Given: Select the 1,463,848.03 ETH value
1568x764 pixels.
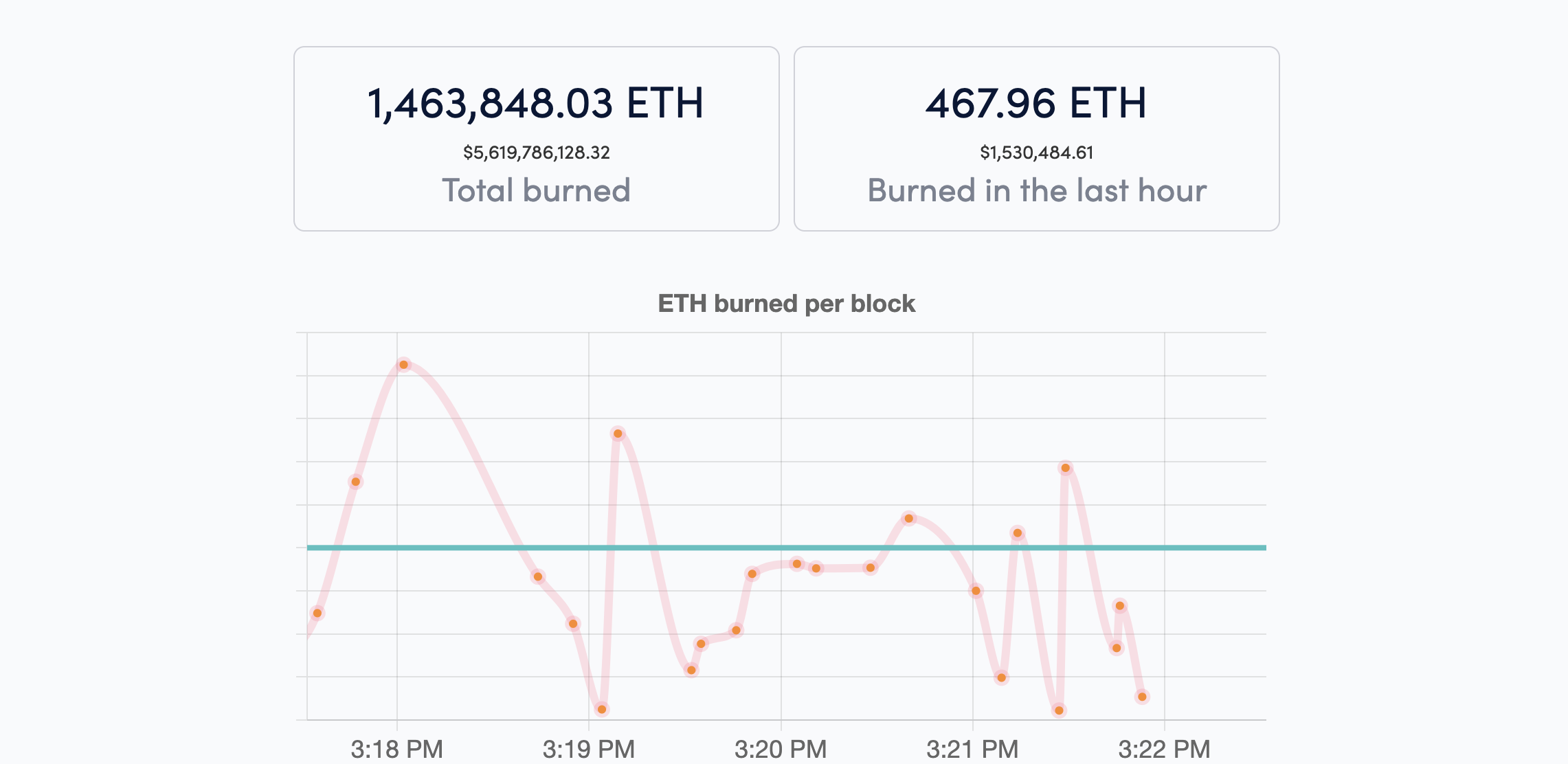Looking at the screenshot, I should pyautogui.click(x=536, y=103).
